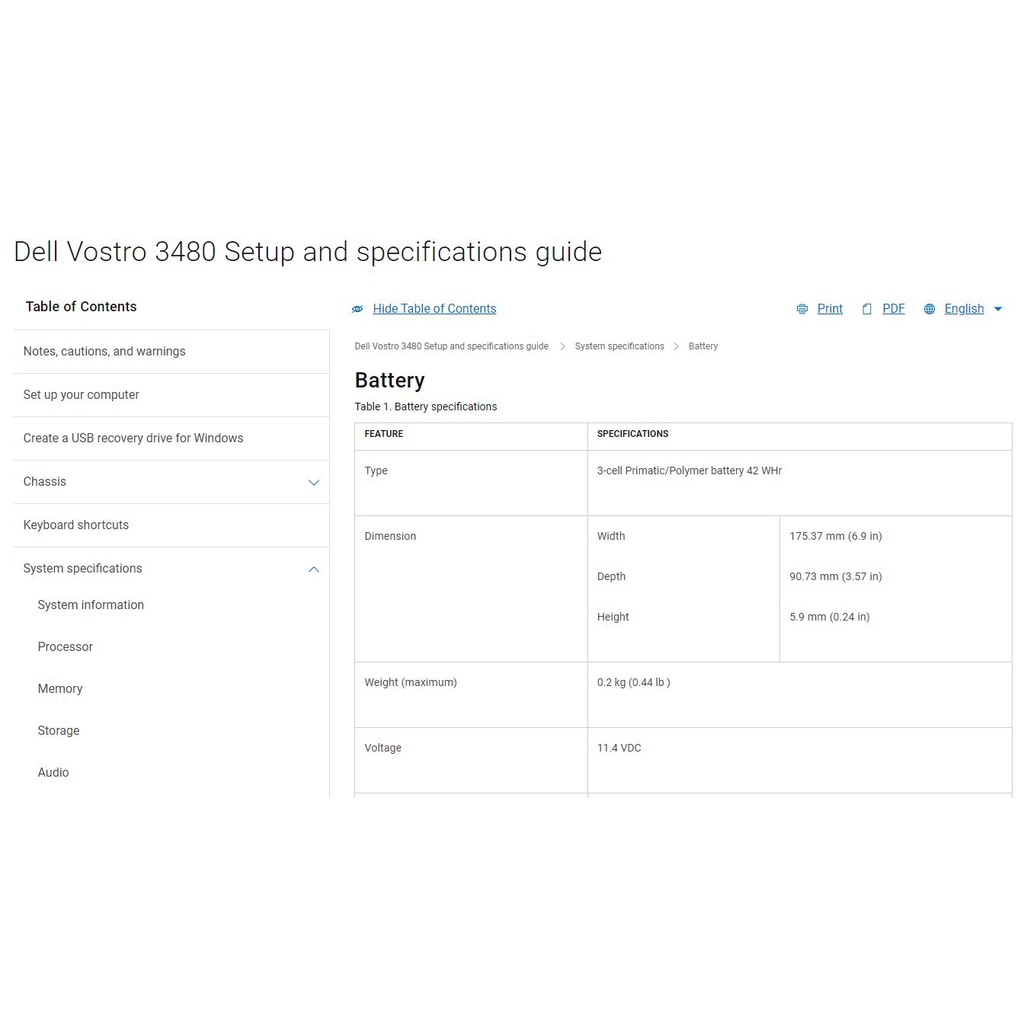Select the Processor subsection
The height and width of the screenshot is (1024, 1024).
pyautogui.click(x=65, y=647)
